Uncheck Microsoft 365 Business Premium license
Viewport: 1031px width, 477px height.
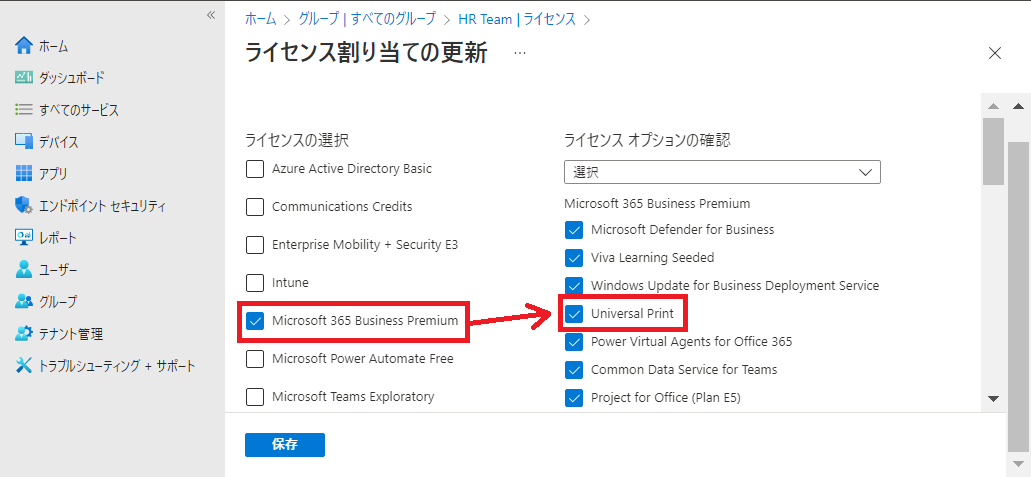[x=254, y=321]
